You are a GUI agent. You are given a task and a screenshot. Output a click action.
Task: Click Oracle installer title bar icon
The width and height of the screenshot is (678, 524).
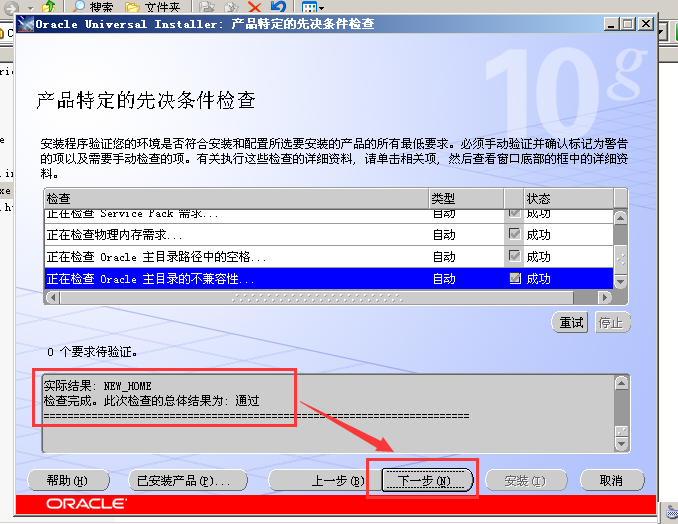26,24
